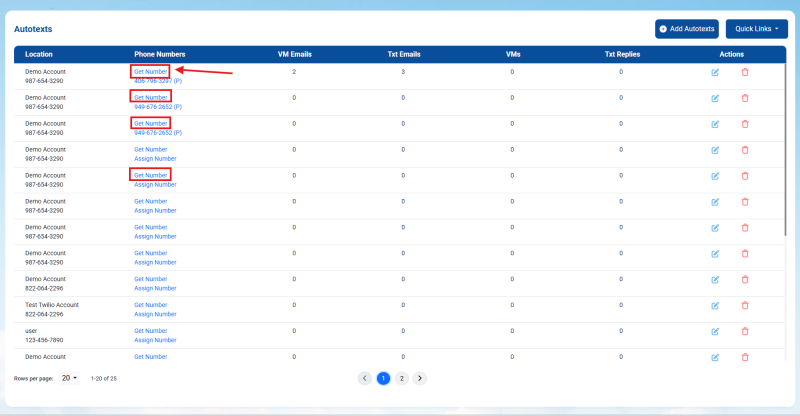Delete the first Demo Account autotext row

pos(744,72)
